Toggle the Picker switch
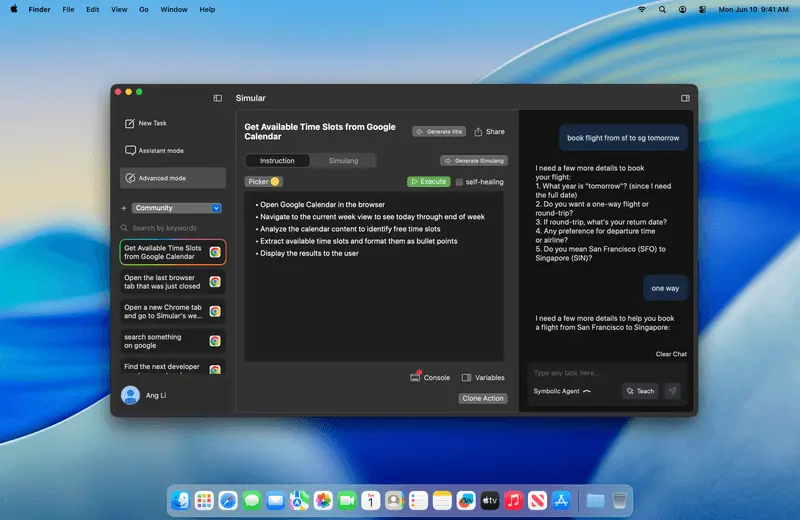 click(275, 182)
